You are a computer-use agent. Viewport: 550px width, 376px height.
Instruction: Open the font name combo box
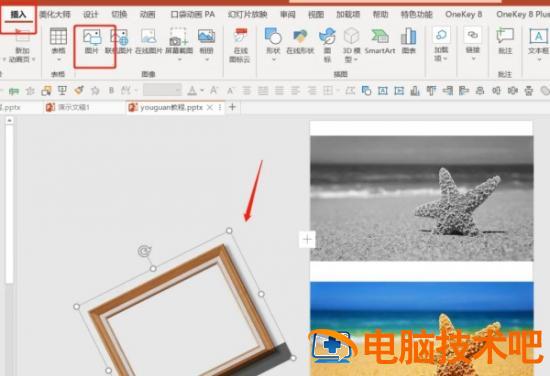click(162, 90)
